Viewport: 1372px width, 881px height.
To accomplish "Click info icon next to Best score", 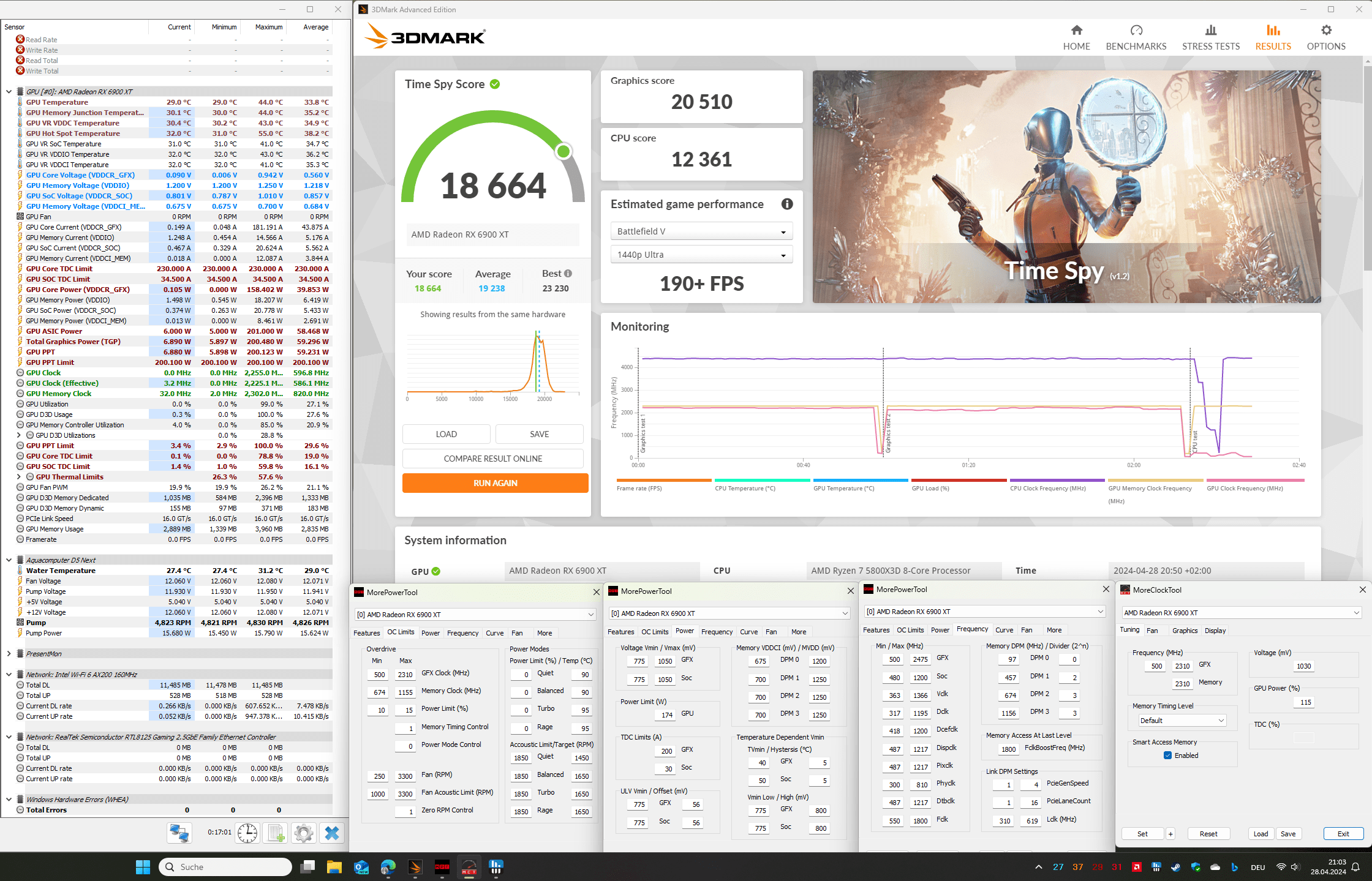I will point(568,274).
